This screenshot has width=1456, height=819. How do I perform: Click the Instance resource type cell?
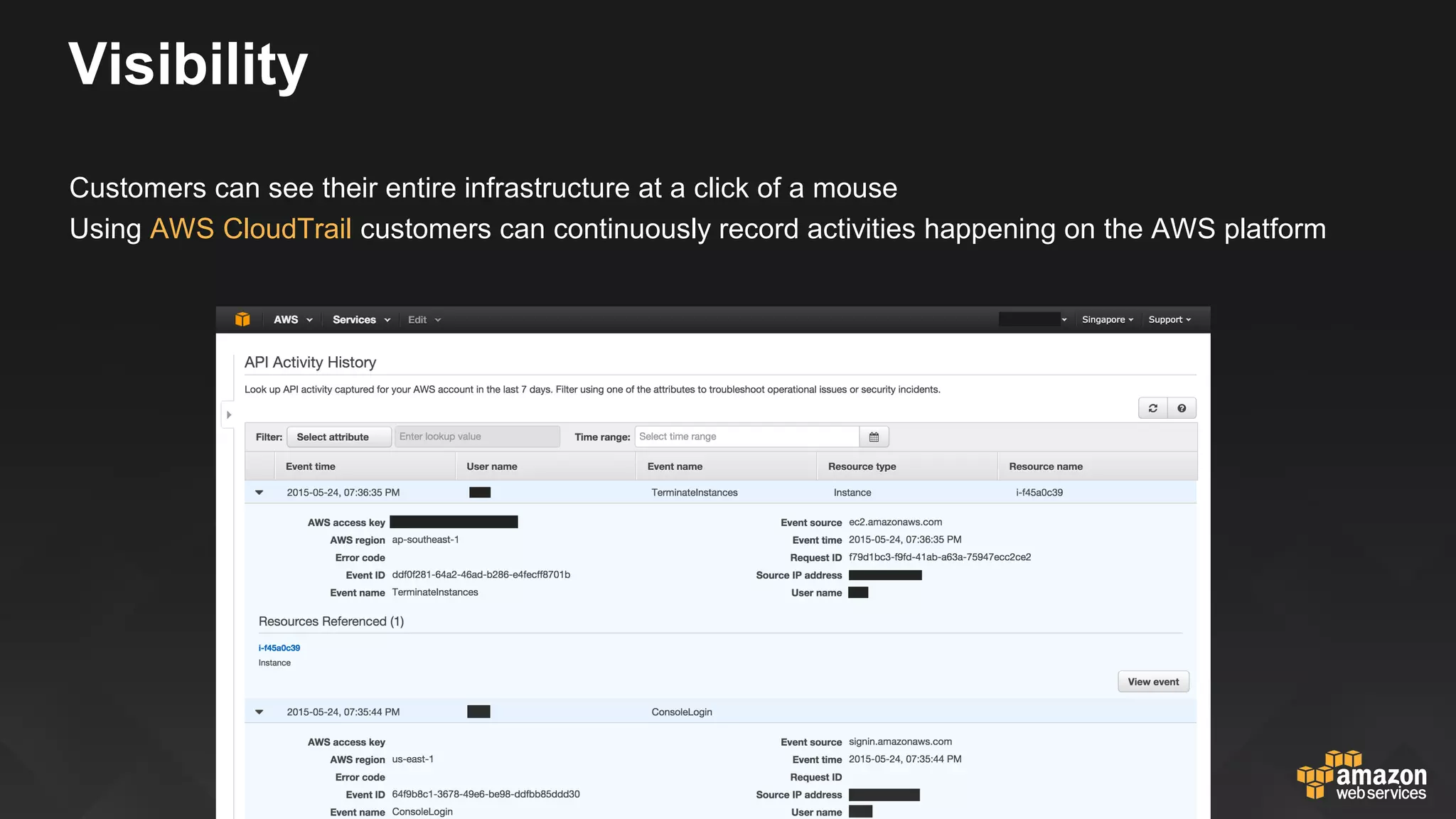click(852, 493)
